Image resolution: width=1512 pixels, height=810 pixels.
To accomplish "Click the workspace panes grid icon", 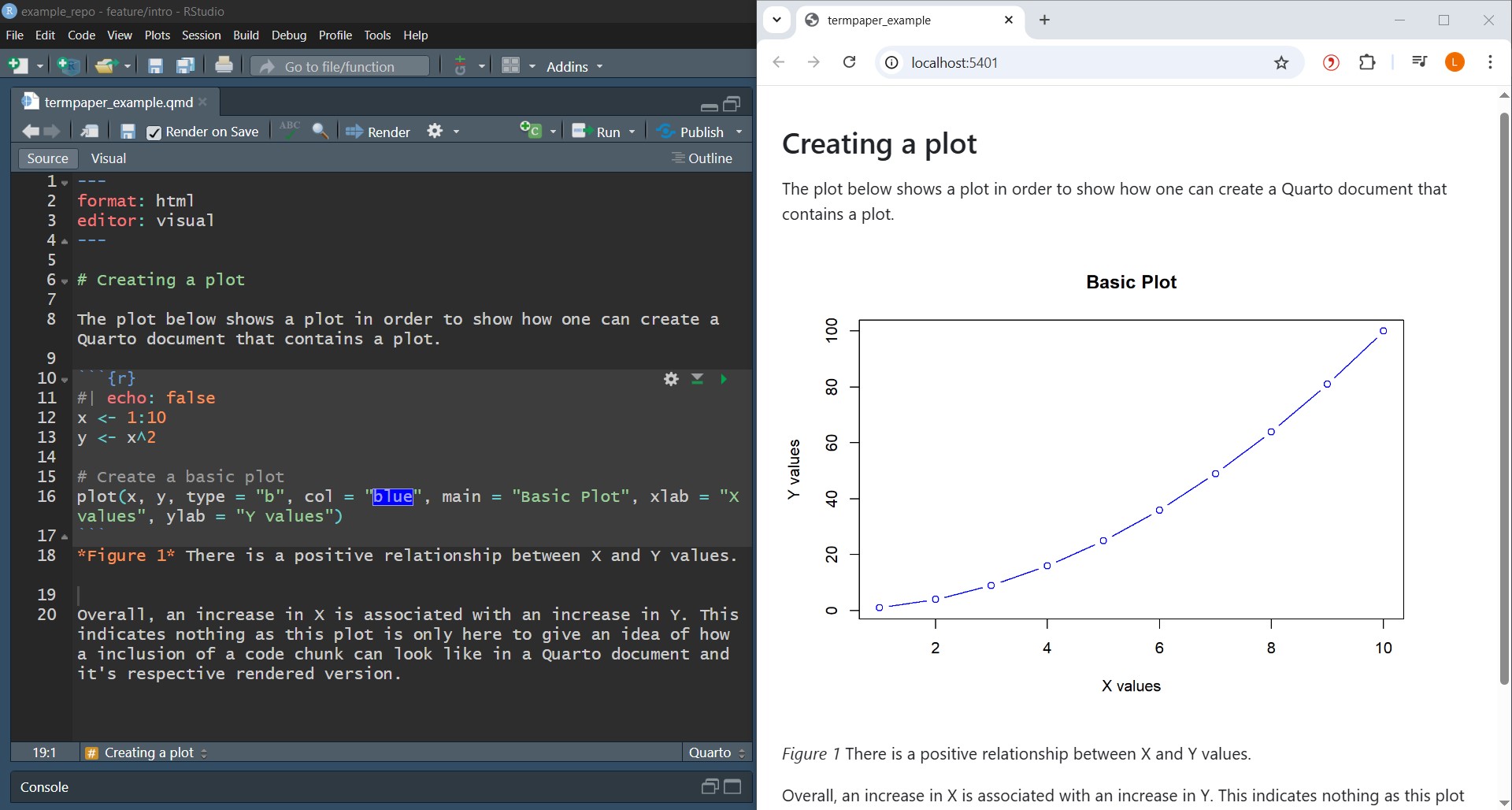I will pos(511,65).
